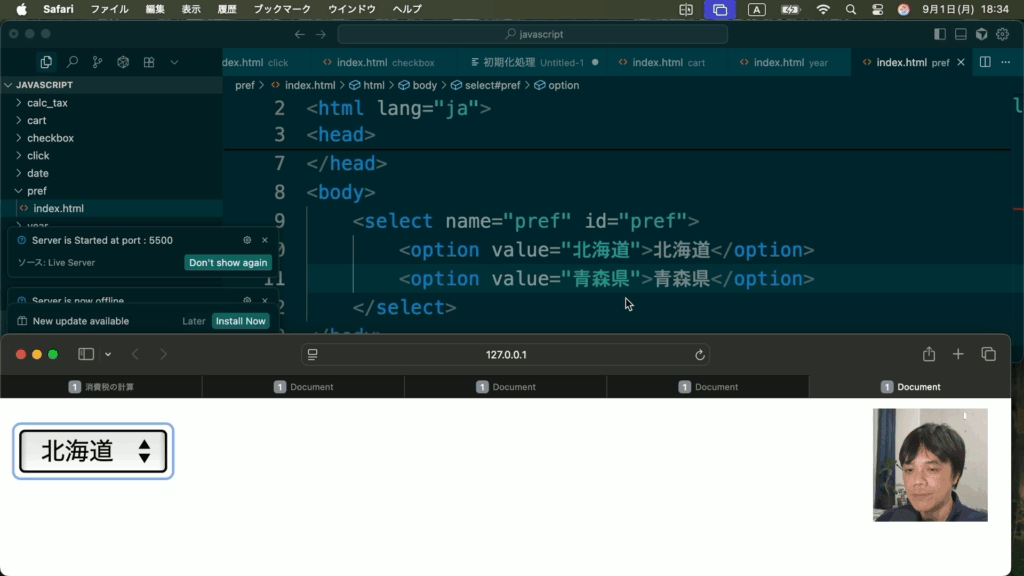Open the ブックマーク menu in menu bar
Viewport: 1024px width, 576px height.
(x=282, y=9)
